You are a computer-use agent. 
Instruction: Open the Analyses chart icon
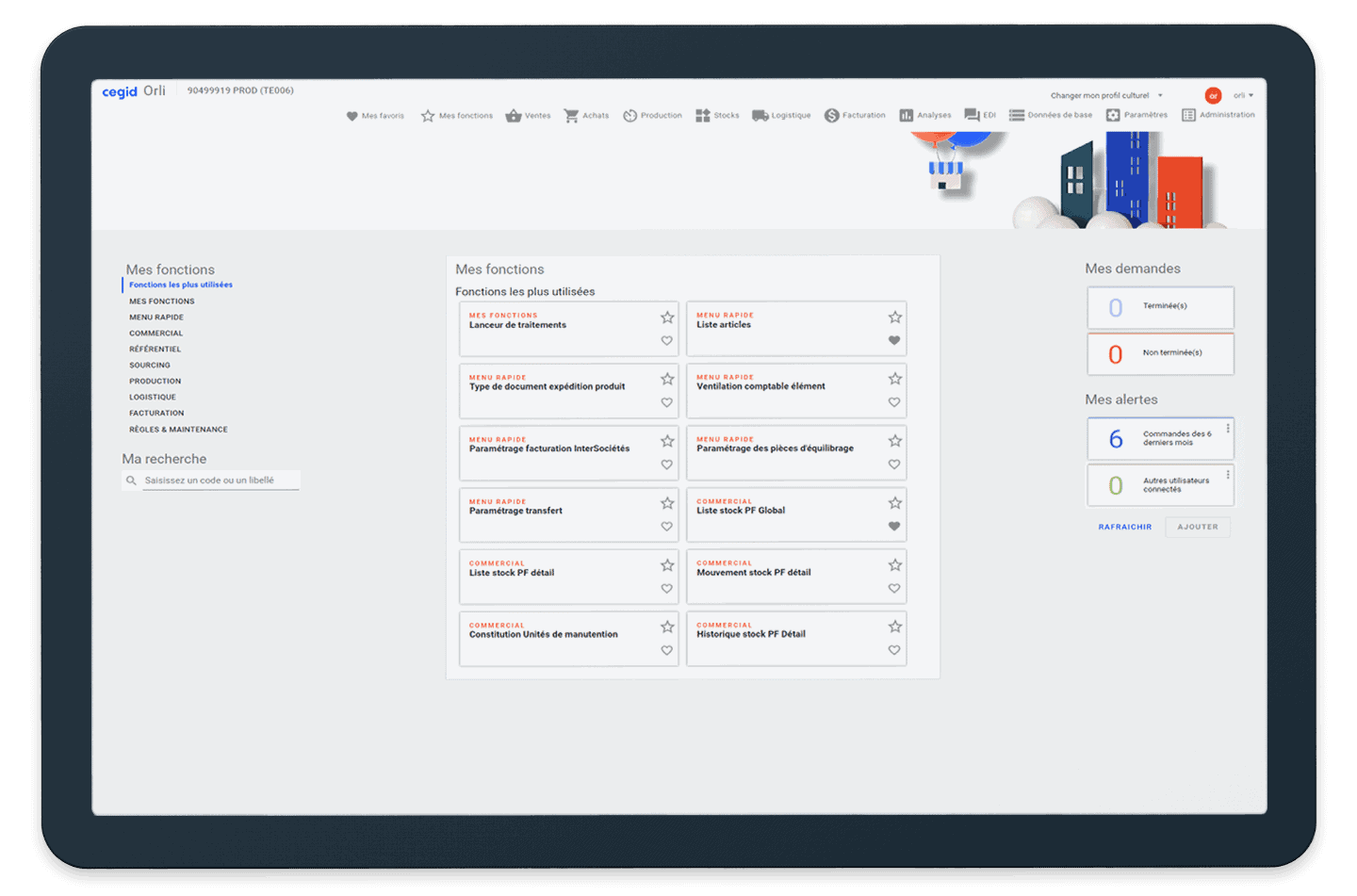coord(906,116)
